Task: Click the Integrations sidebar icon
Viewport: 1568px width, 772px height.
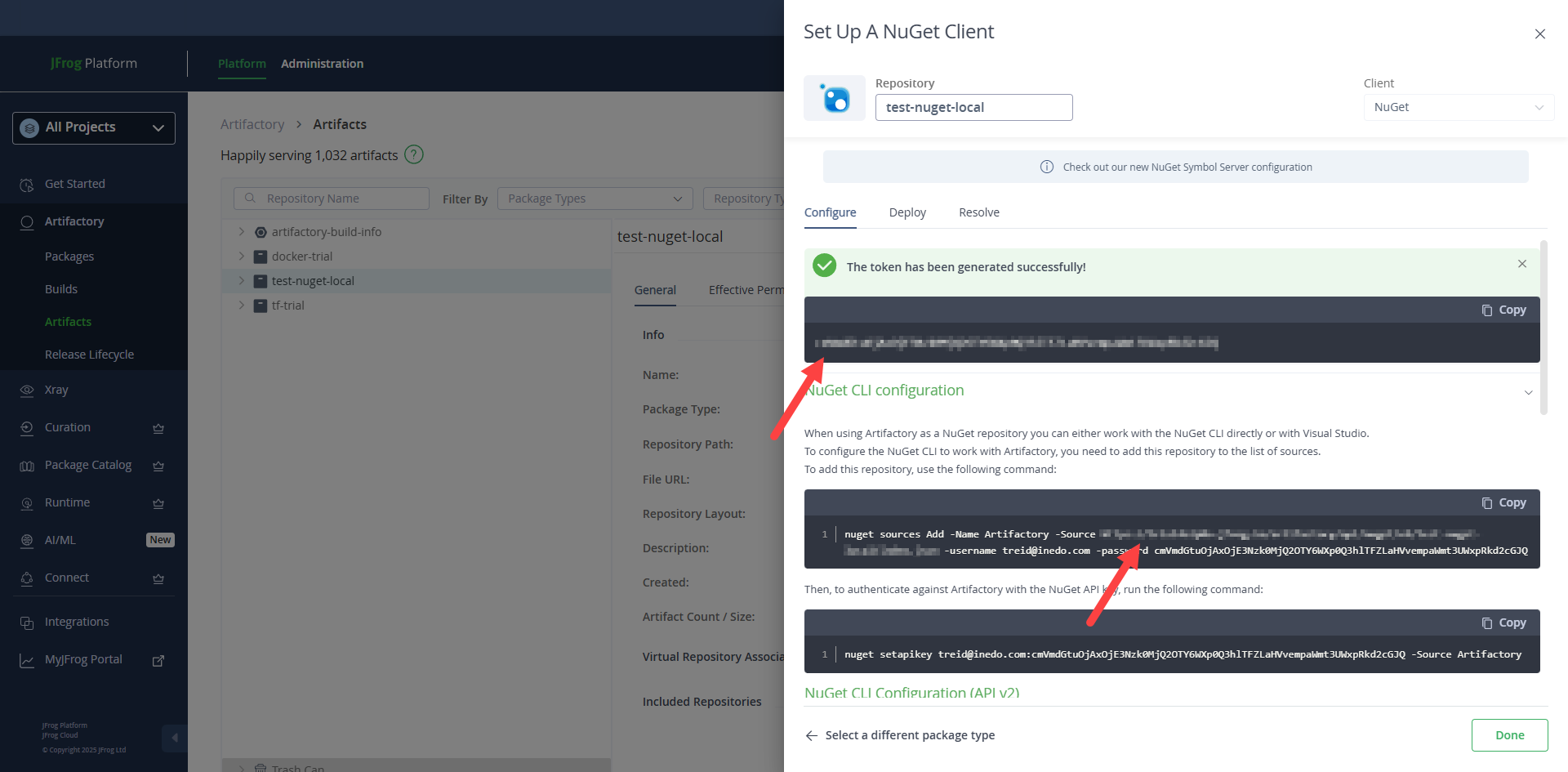Action: pos(27,623)
